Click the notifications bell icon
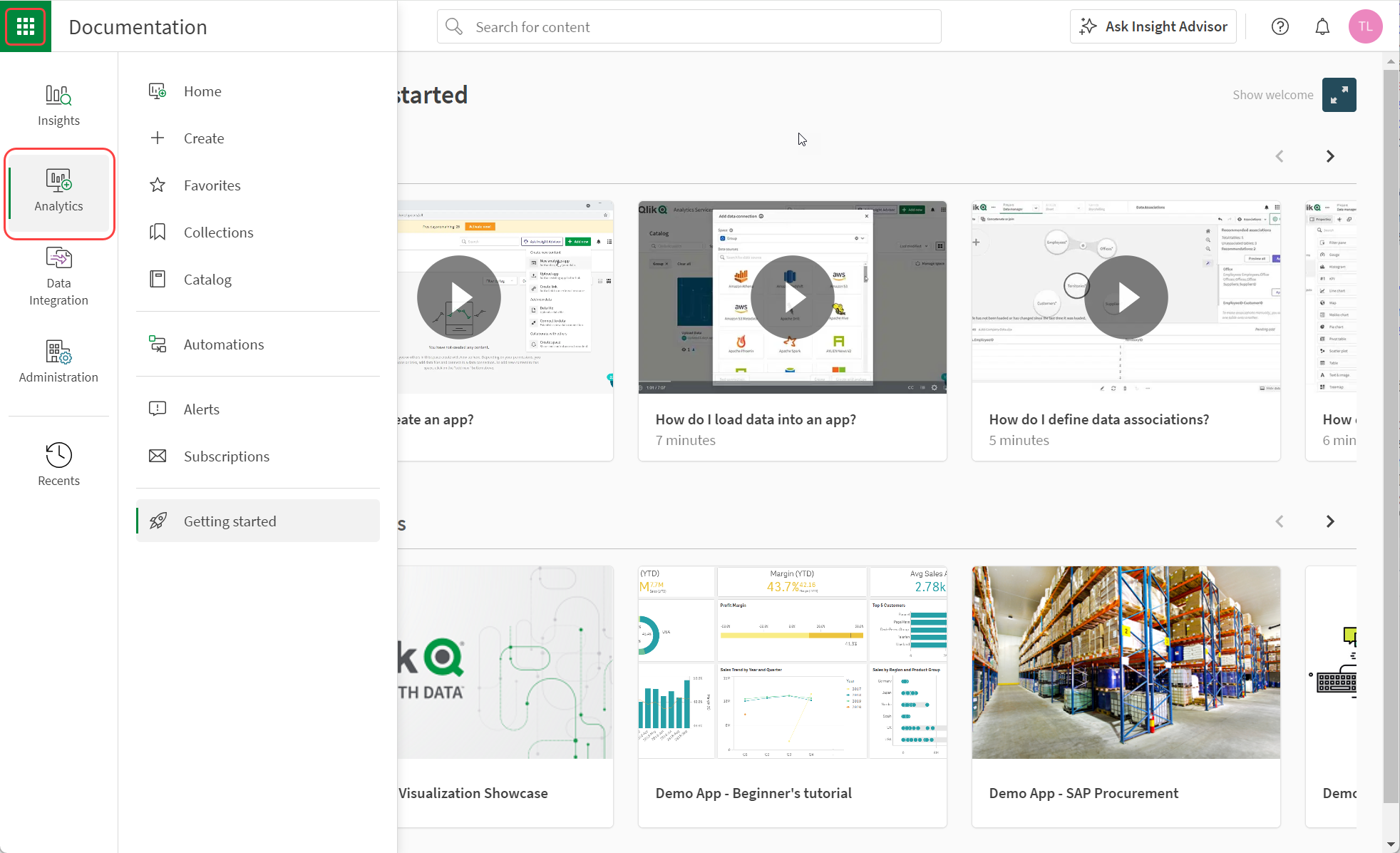The height and width of the screenshot is (853, 1400). pos(1322,27)
